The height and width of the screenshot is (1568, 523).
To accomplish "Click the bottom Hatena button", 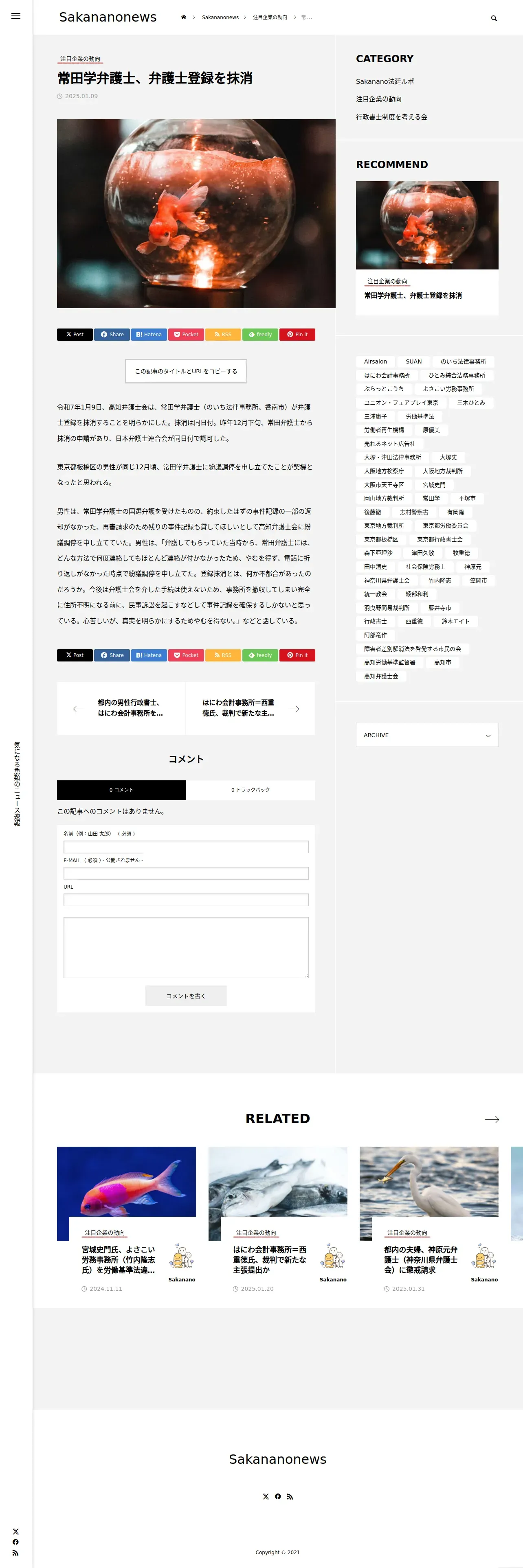I will click(x=149, y=655).
